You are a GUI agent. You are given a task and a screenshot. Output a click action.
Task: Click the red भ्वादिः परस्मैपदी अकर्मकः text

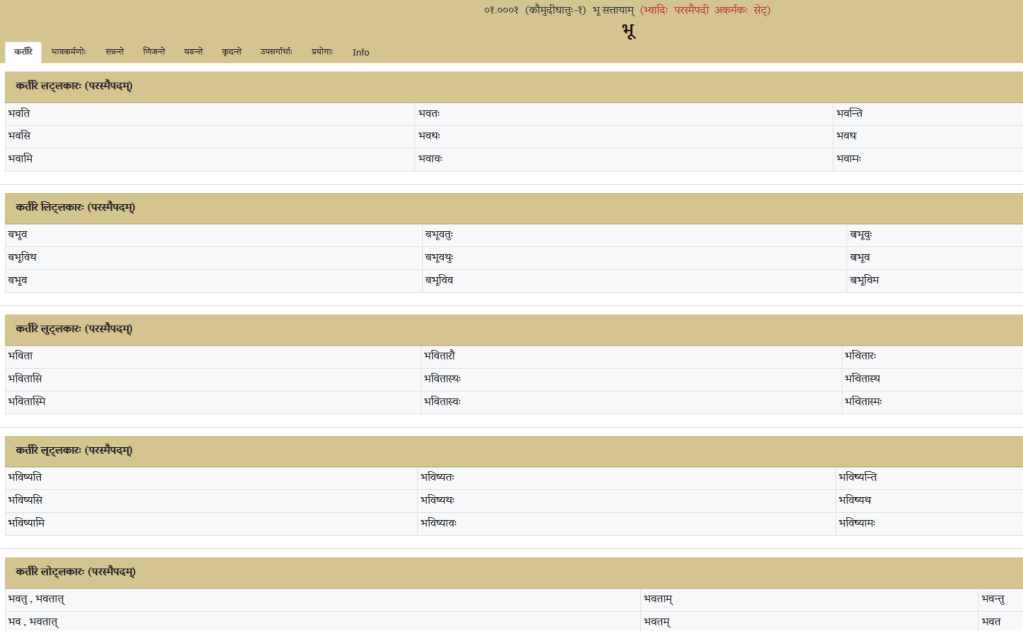click(x=705, y=10)
